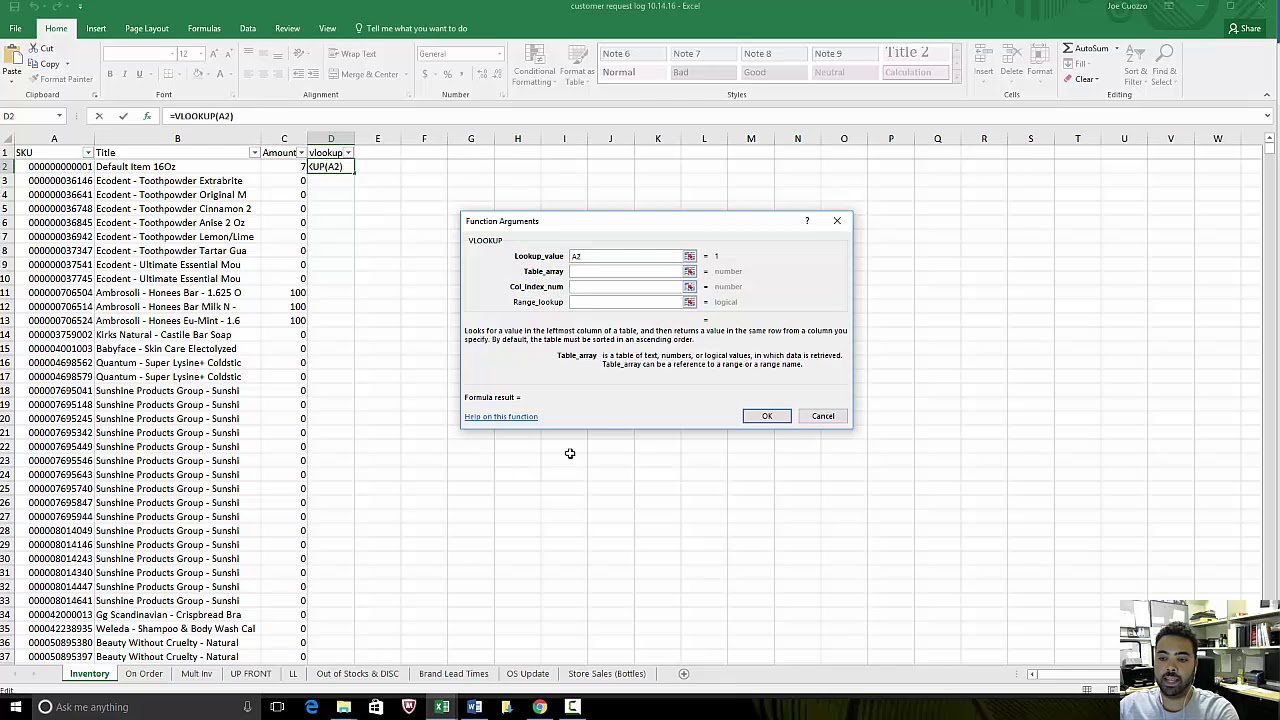
Task: Click the Share button
Action: (x=1247, y=28)
